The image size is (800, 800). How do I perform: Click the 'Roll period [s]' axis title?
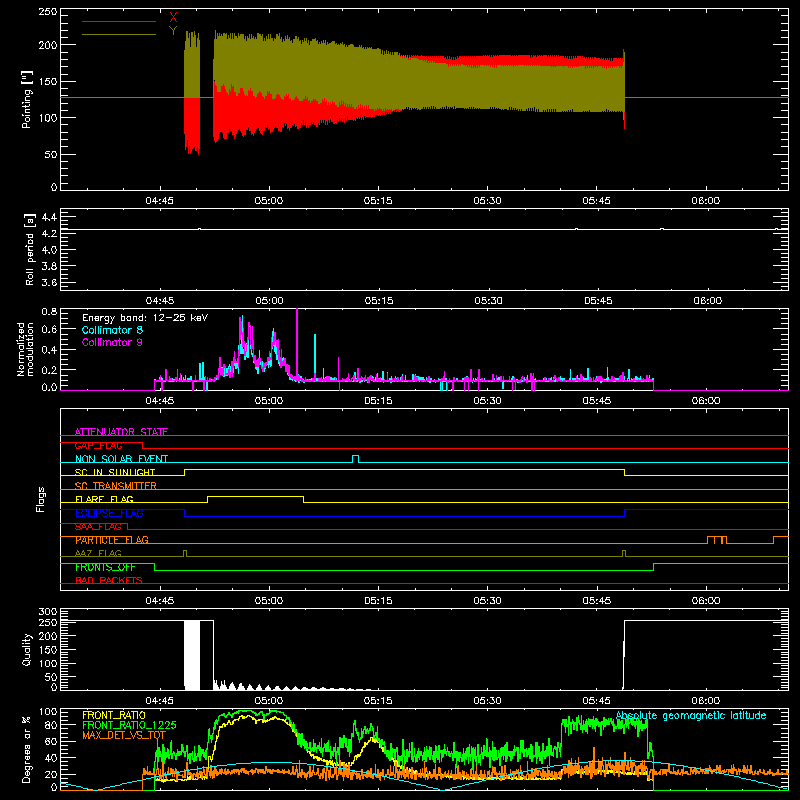click(30, 249)
